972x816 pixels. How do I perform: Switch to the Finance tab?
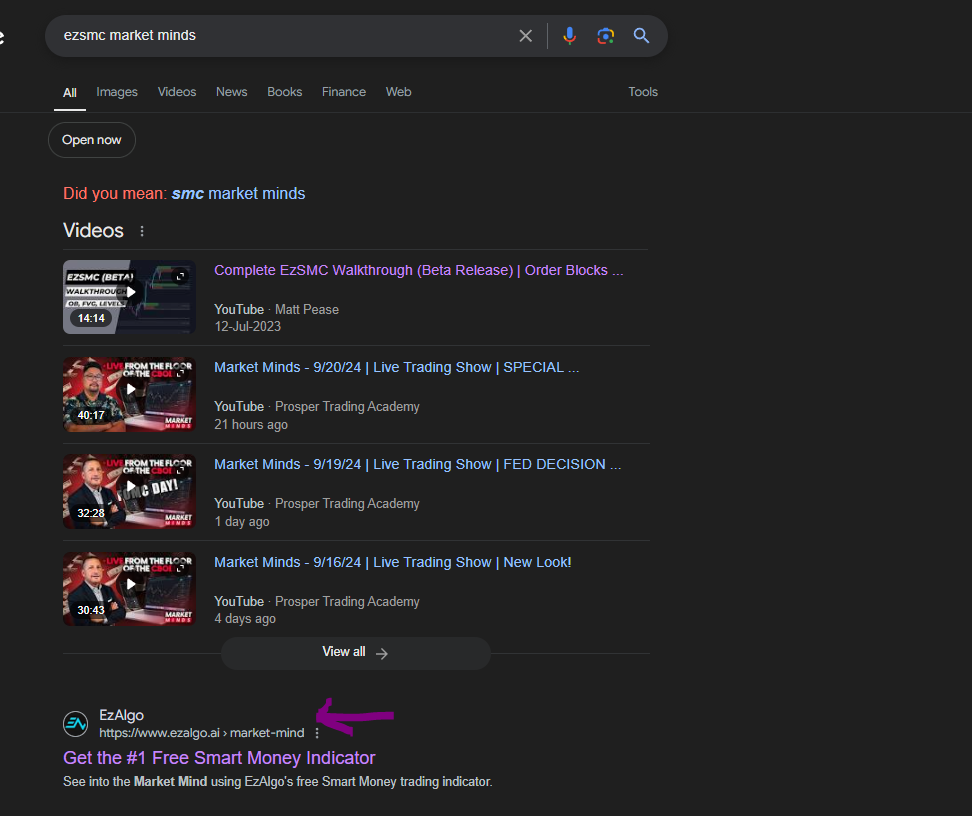click(x=344, y=92)
